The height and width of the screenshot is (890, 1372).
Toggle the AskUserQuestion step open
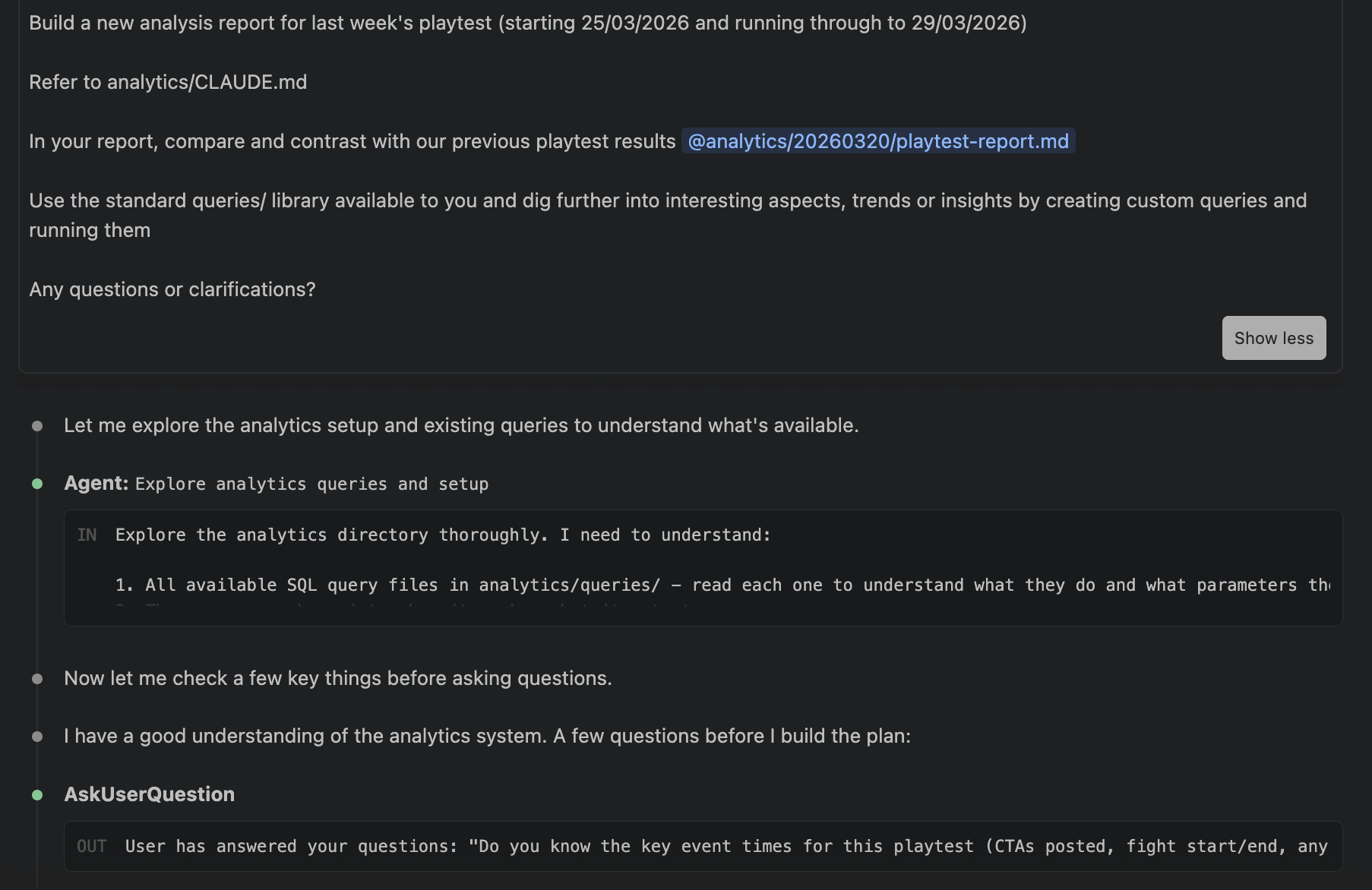[149, 794]
